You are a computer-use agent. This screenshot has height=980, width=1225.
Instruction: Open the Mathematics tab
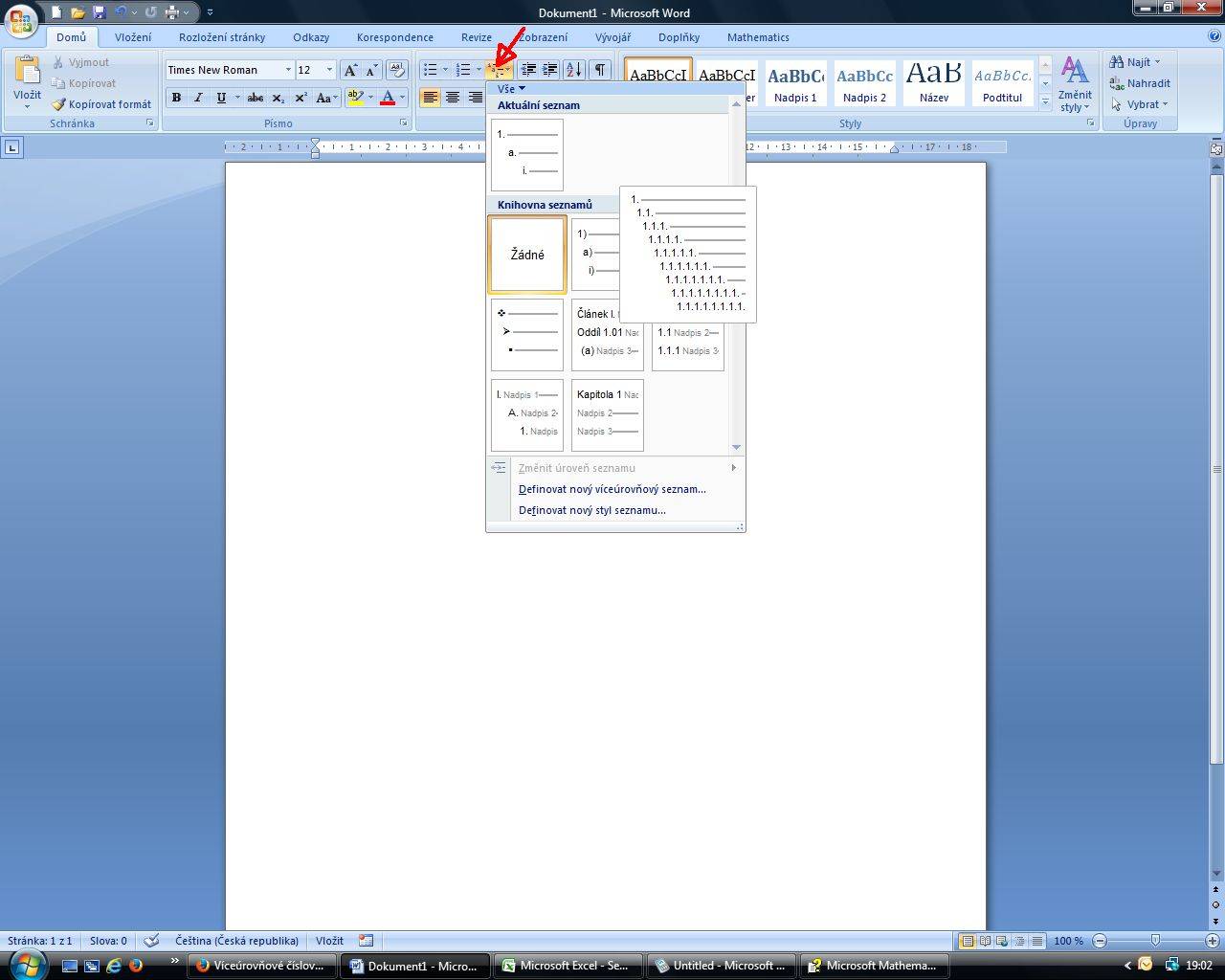click(758, 37)
